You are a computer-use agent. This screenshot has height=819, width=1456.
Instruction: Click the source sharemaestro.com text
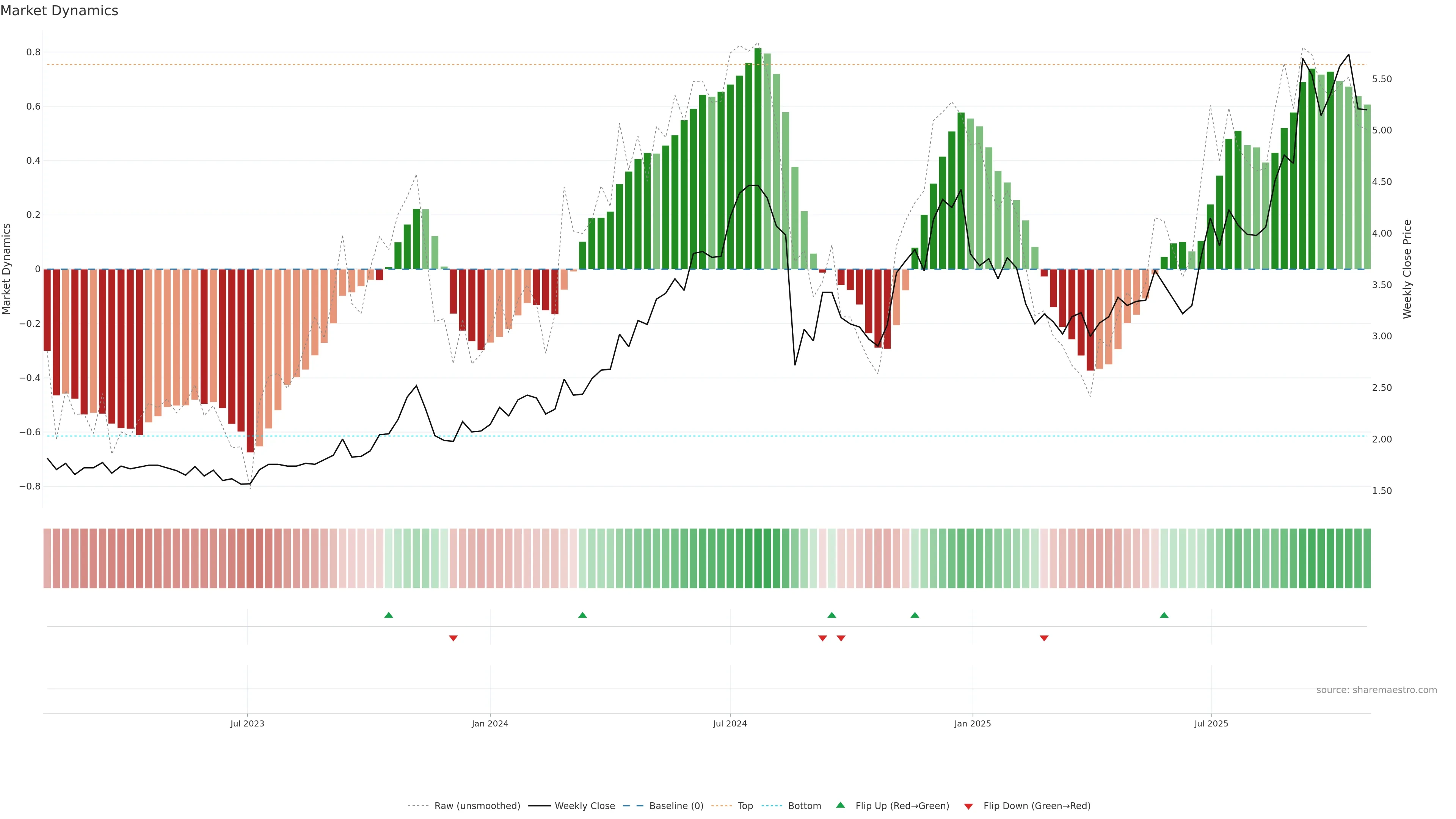(1376, 690)
